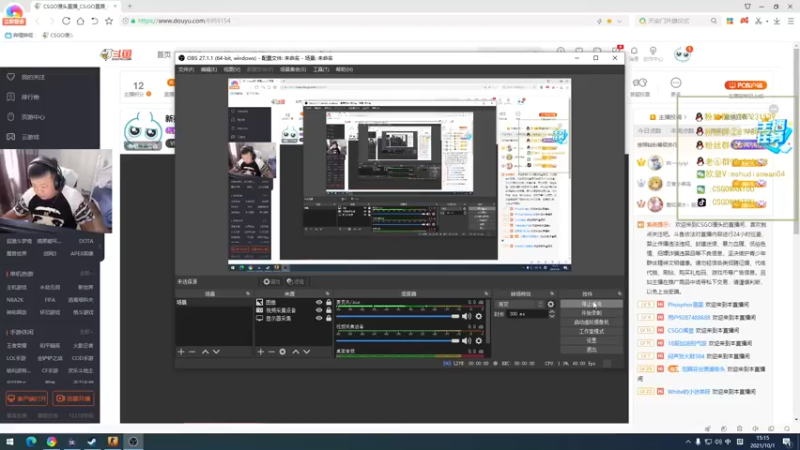The height and width of the screenshot is (450, 800).
Task: Open OBS 场景集合 menu
Action: [x=293, y=69]
